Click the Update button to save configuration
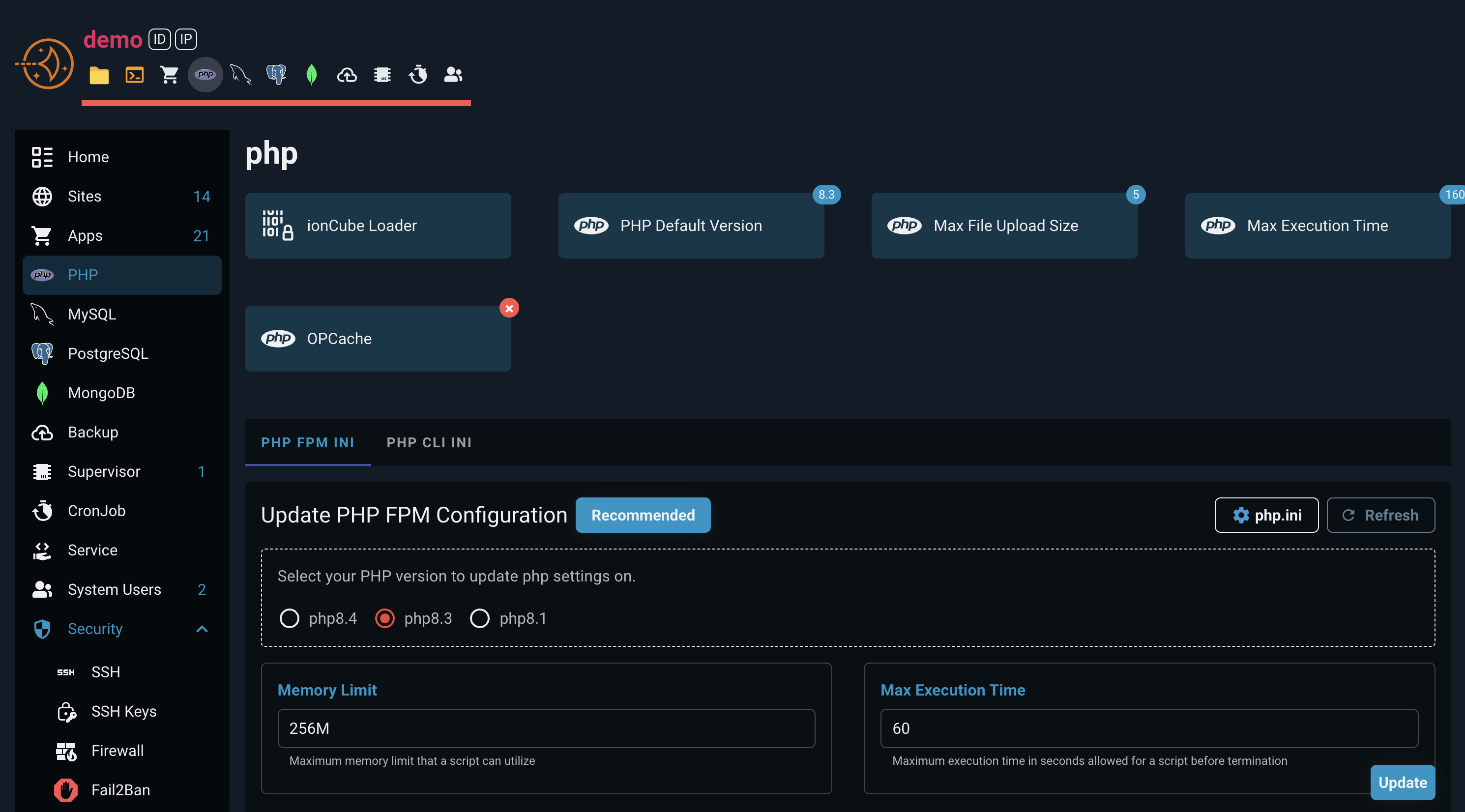The width and height of the screenshot is (1465, 812). (1403, 783)
